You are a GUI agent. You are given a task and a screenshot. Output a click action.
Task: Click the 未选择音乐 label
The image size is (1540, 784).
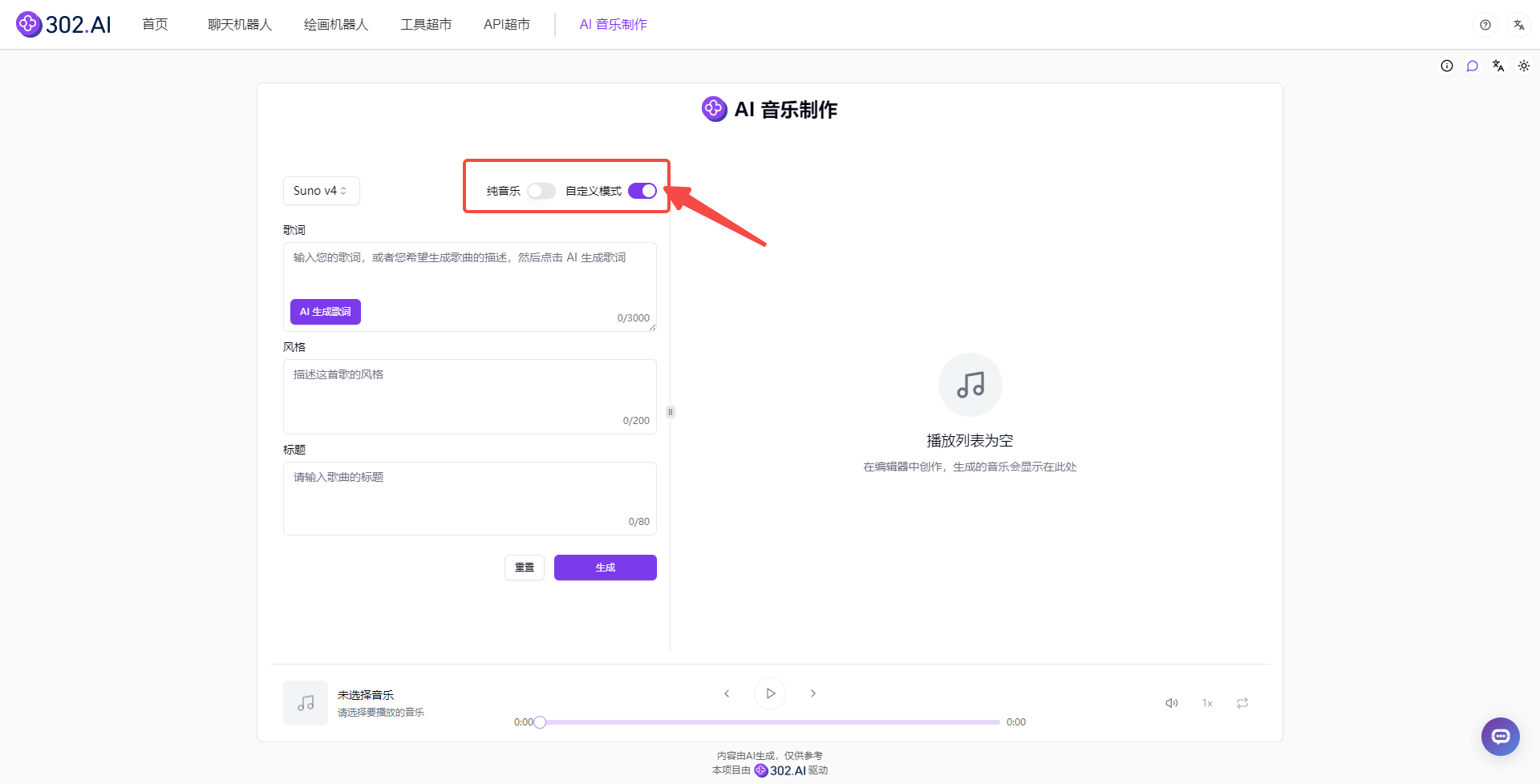[x=366, y=695]
